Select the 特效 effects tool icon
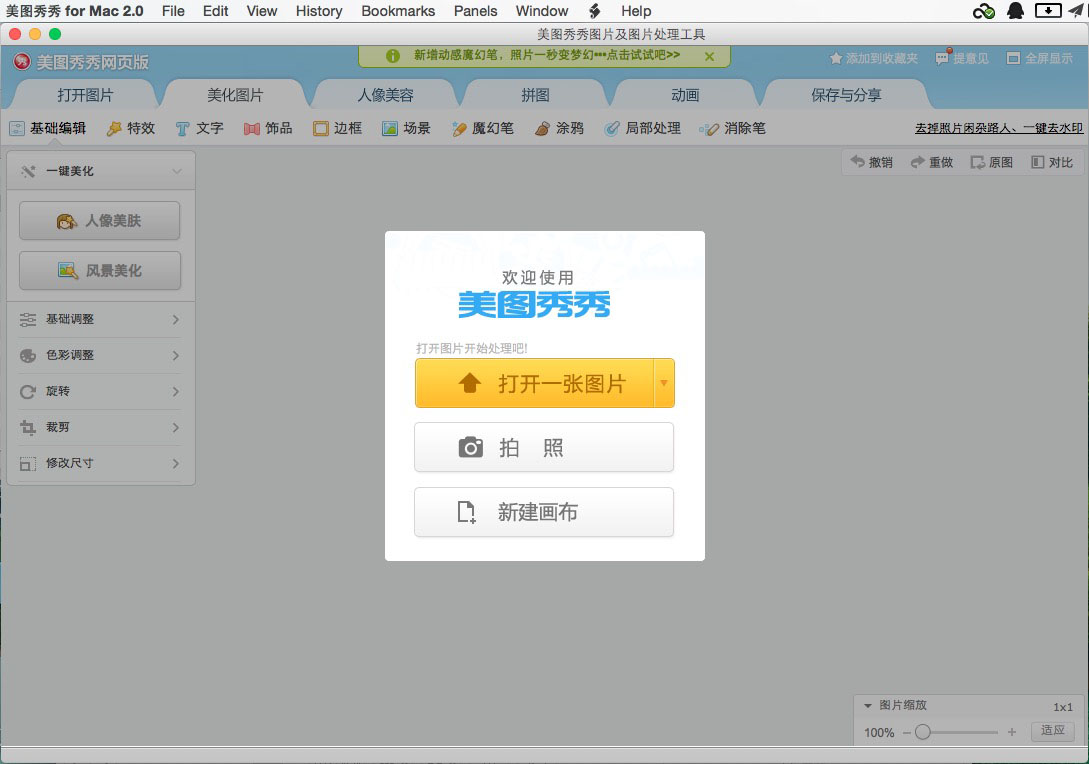The image size is (1089, 764). 114,128
